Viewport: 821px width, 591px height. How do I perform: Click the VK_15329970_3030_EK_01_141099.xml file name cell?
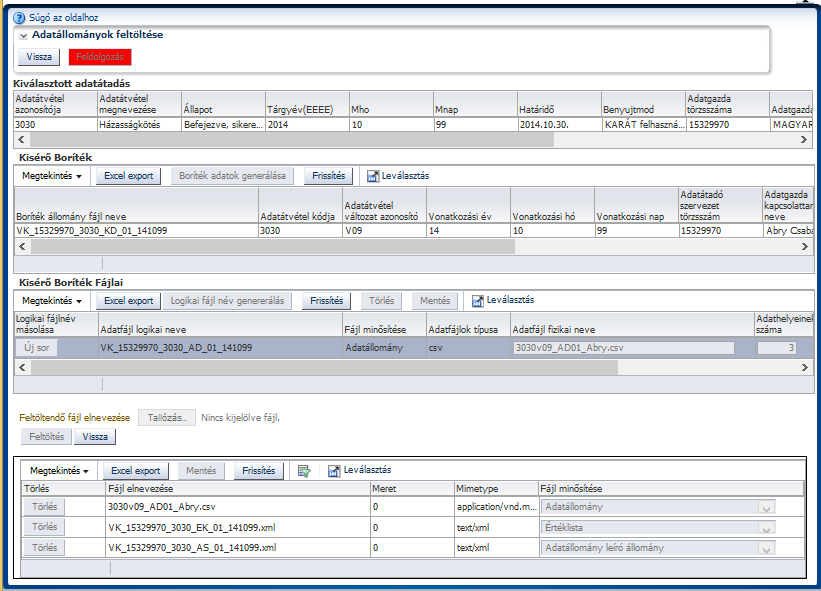(x=238, y=528)
